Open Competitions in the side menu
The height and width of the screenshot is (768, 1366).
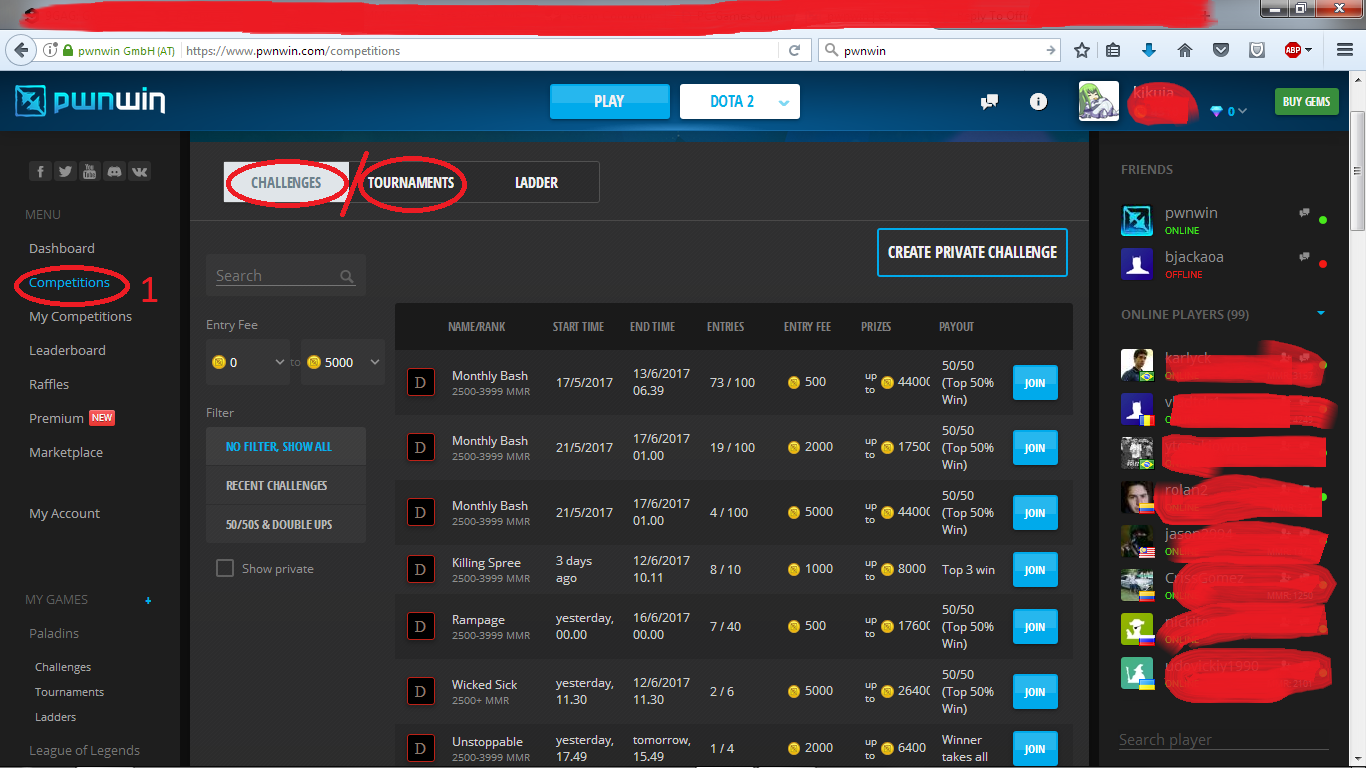point(69,282)
